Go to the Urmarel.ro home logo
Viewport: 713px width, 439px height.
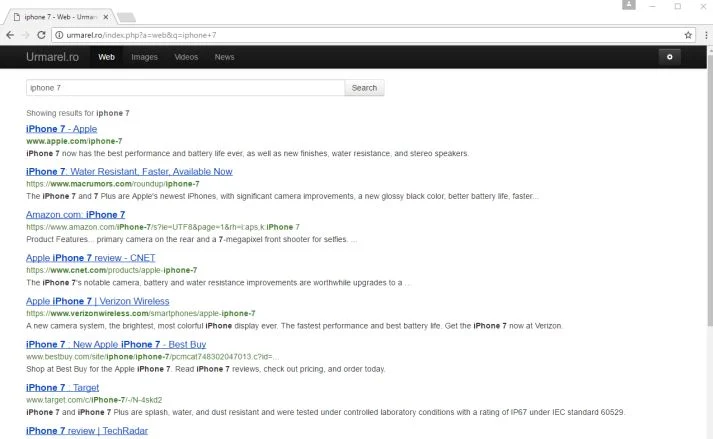coord(52,57)
